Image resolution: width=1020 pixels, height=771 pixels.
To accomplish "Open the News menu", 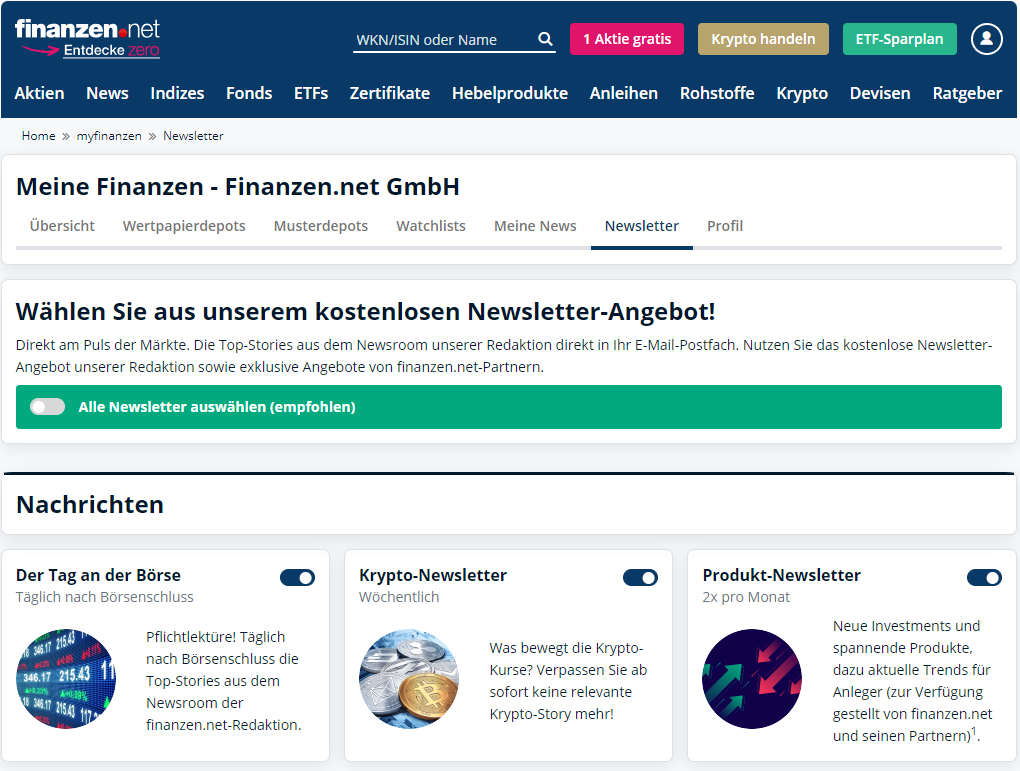I will pyautogui.click(x=107, y=93).
